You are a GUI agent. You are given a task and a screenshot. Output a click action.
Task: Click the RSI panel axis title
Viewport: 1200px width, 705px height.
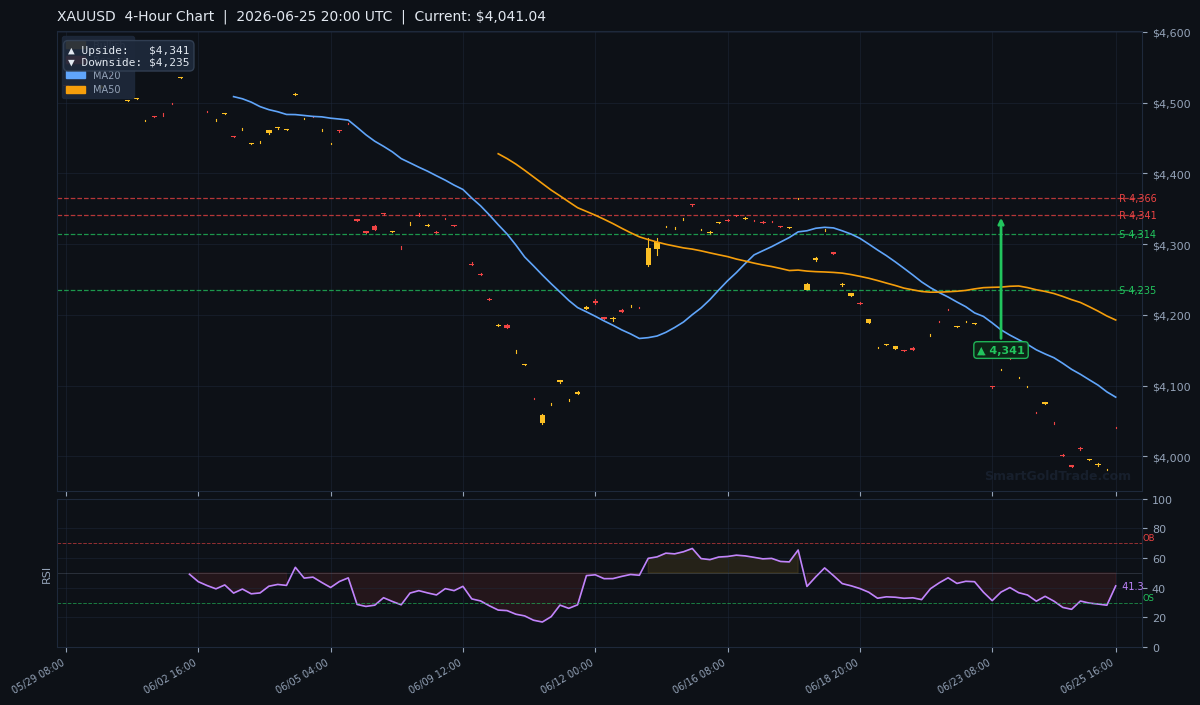click(46, 574)
